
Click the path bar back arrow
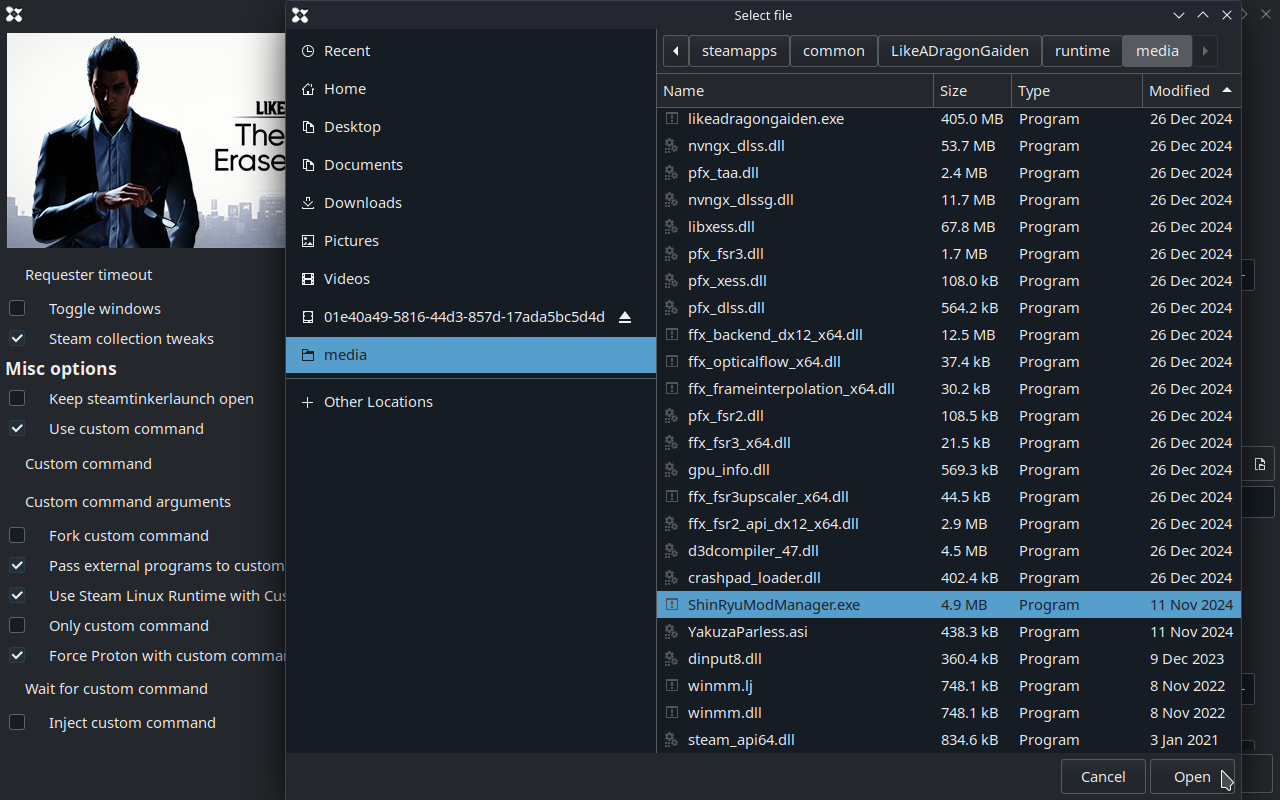(x=676, y=51)
